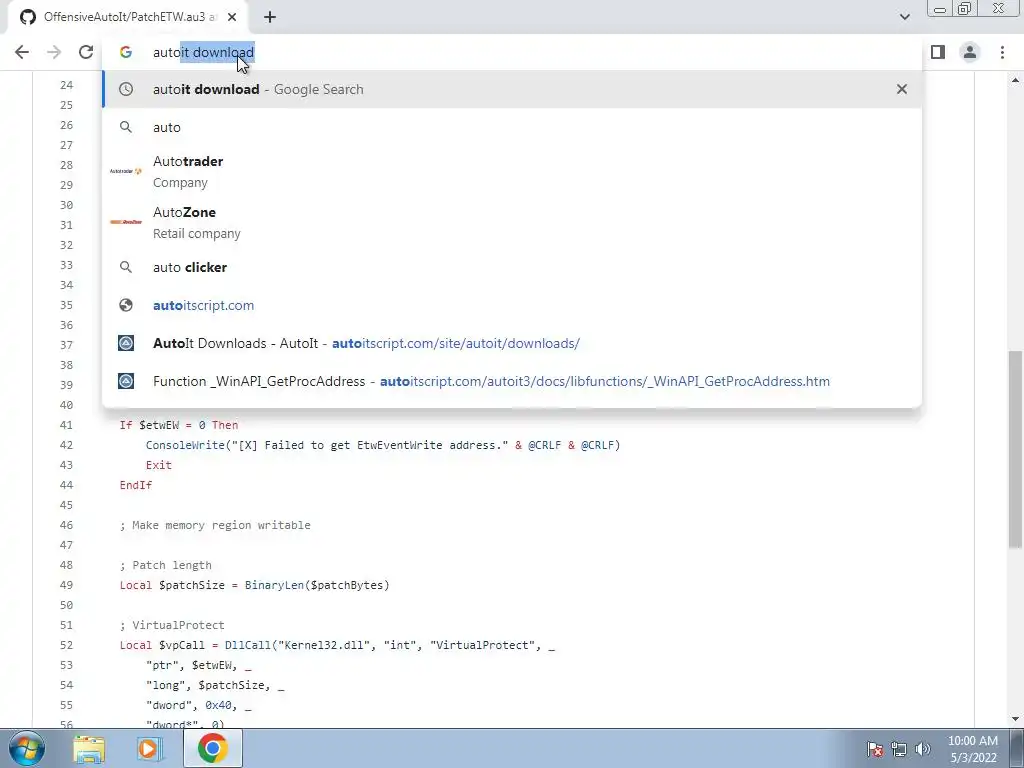
Task: Open the autoitscript.com suggestion
Action: tap(512, 305)
